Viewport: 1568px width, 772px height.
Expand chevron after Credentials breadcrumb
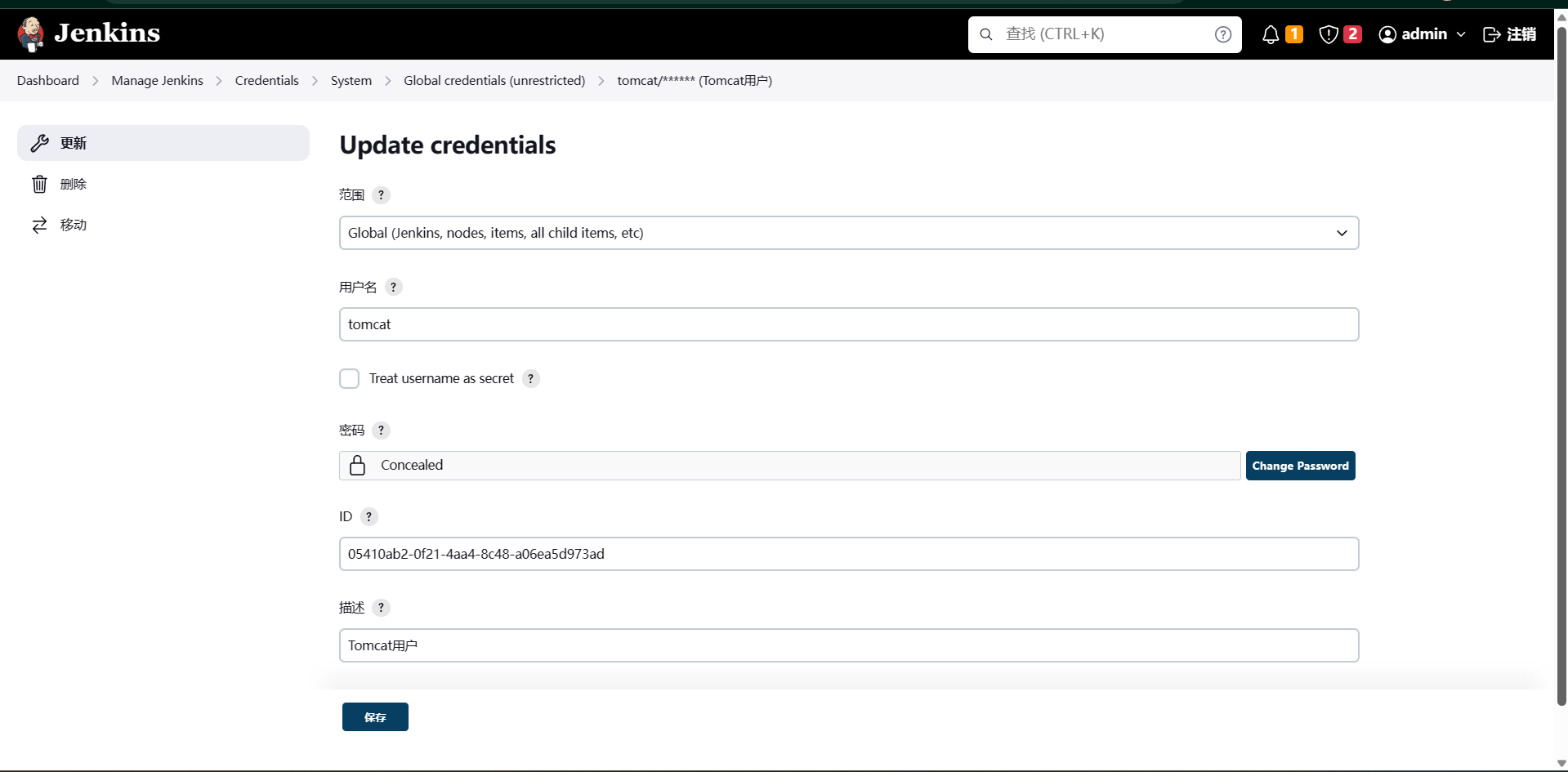coord(315,81)
